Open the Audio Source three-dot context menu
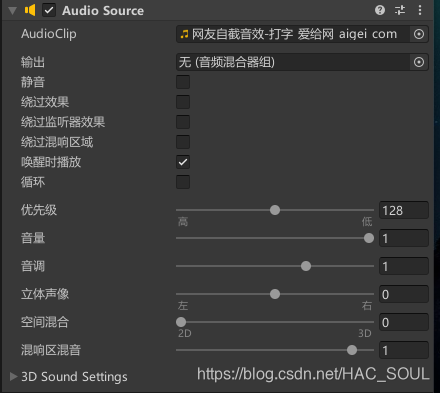This screenshot has width=440, height=393. click(420, 10)
